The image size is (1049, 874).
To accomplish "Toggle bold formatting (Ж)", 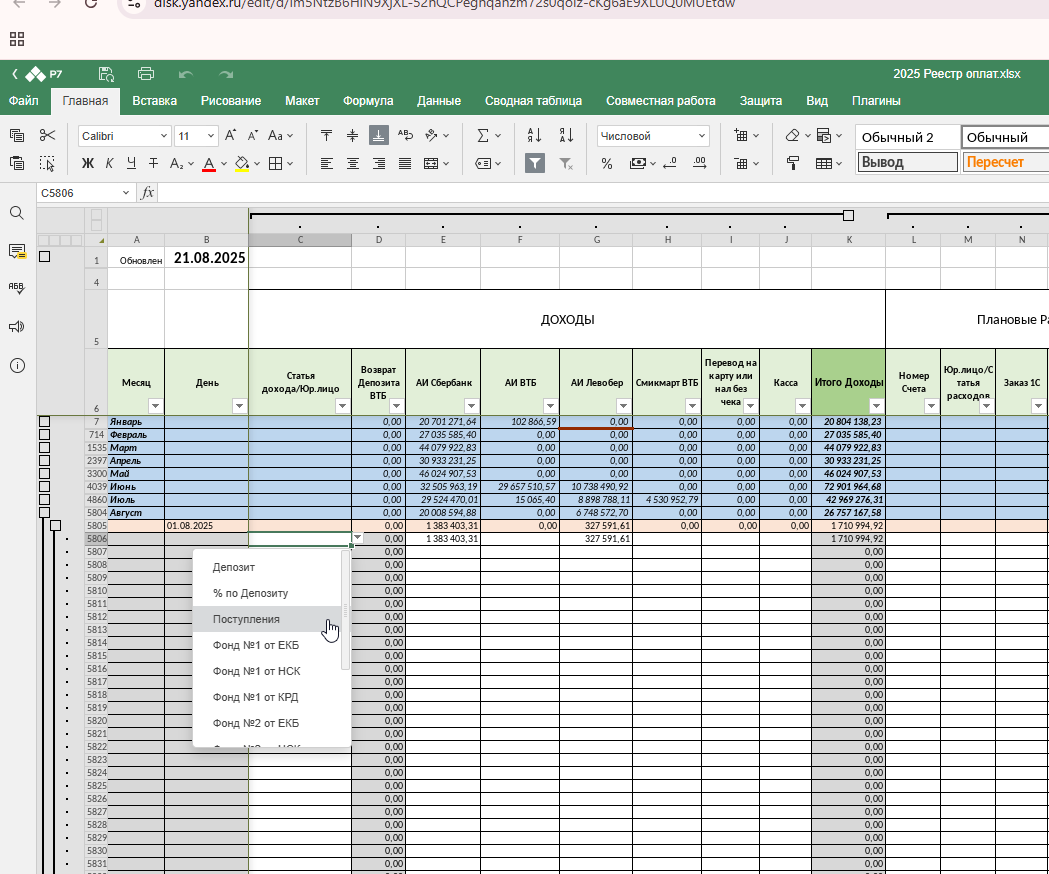I will pyautogui.click(x=88, y=163).
